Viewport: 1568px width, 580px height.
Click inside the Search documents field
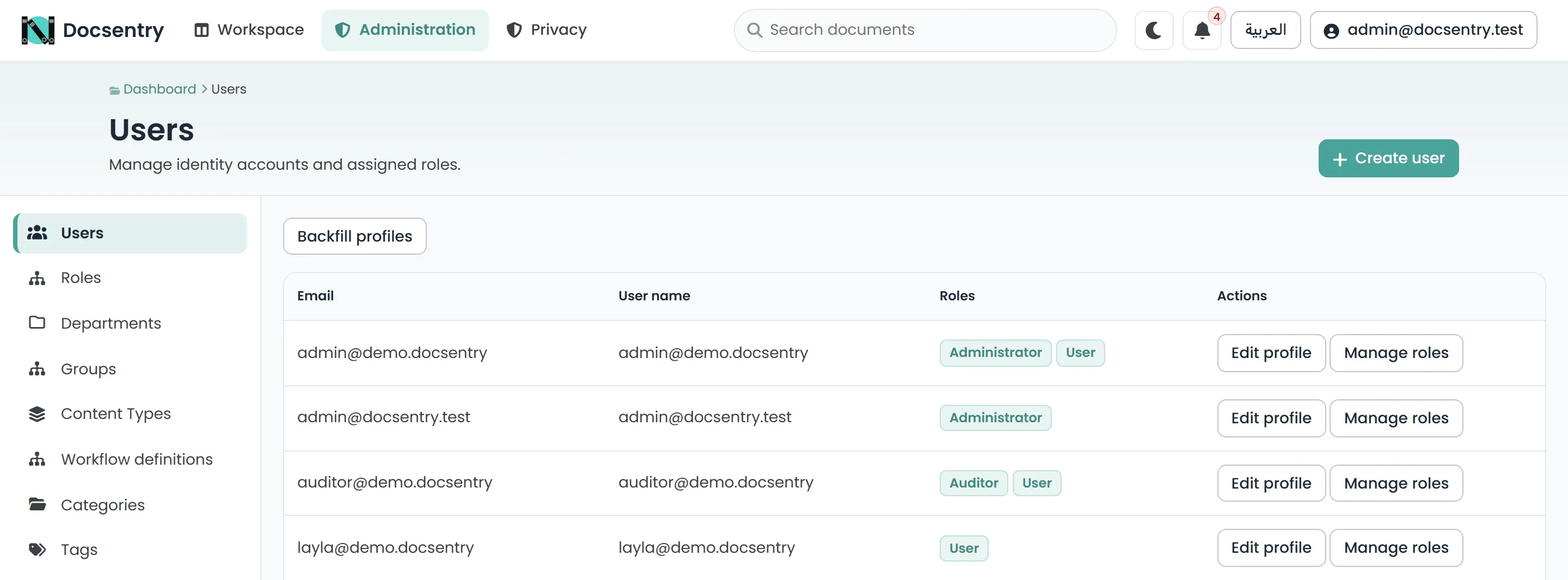click(x=925, y=30)
